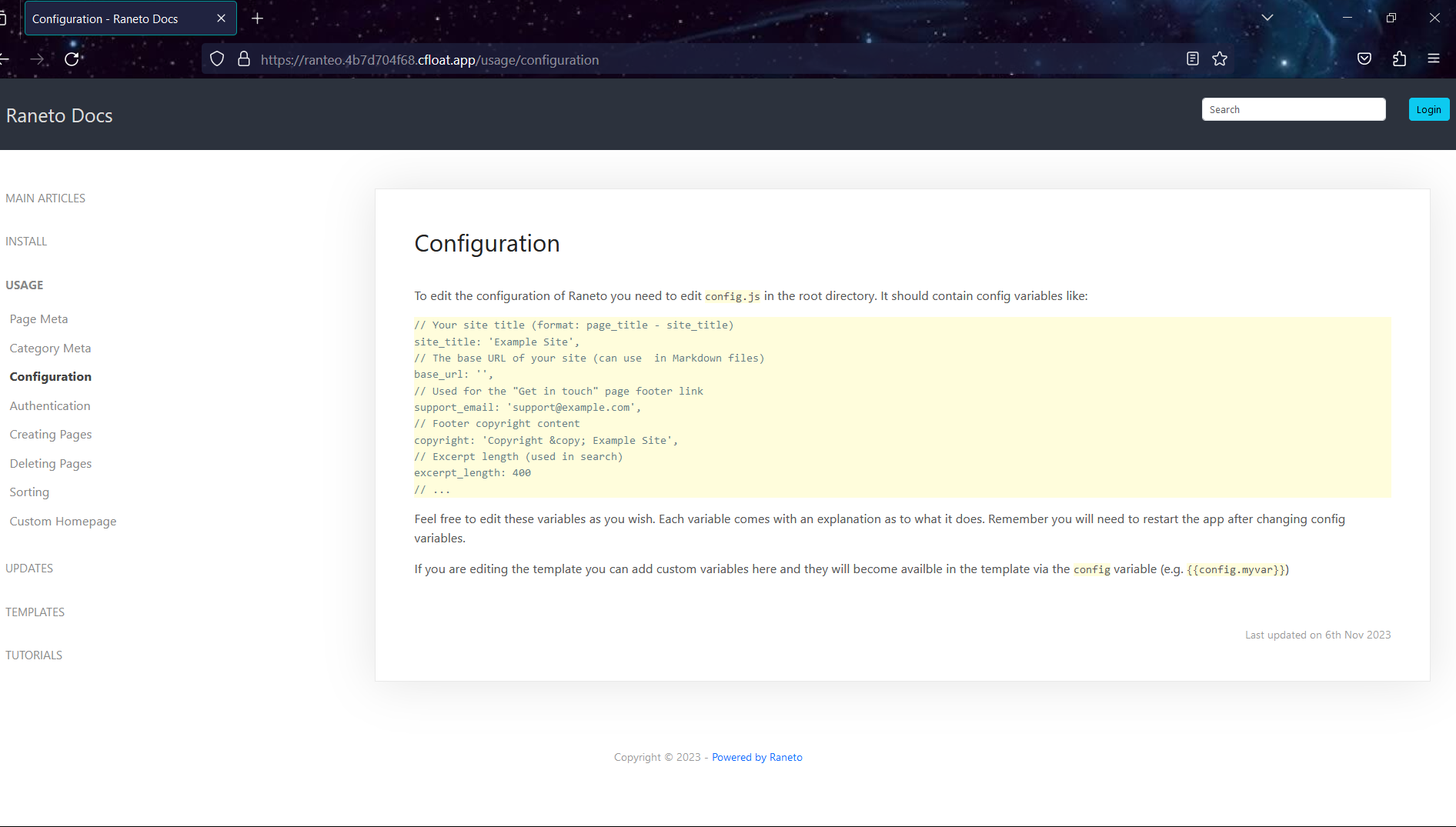Image resolution: width=1456 pixels, height=827 pixels.
Task: Expand the MAIN ARTICLES category
Action: point(45,198)
